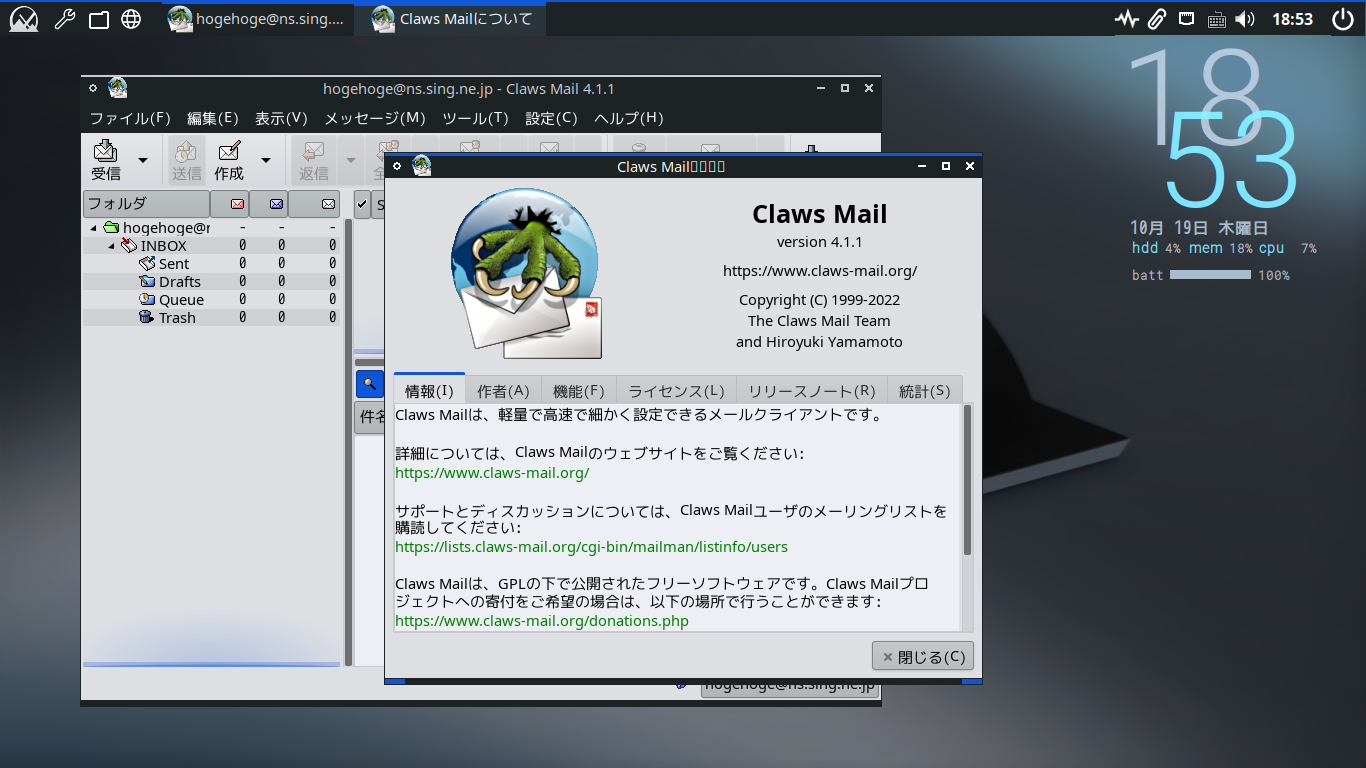The height and width of the screenshot is (768, 1366).
Task: Open the wrench settings icon in panel
Action: [x=64, y=19]
